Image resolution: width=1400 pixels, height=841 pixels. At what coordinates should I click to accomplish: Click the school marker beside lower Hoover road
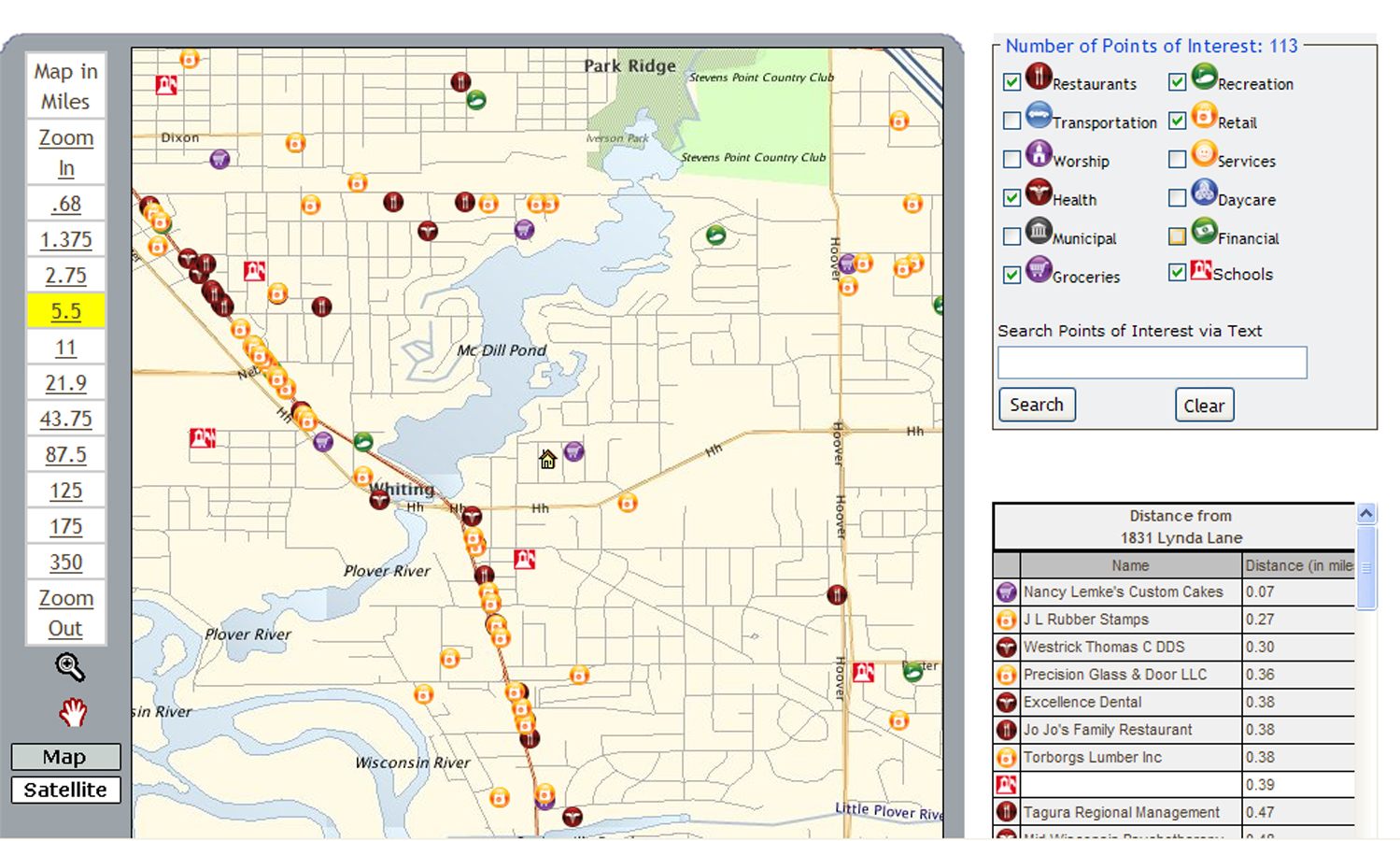click(864, 672)
